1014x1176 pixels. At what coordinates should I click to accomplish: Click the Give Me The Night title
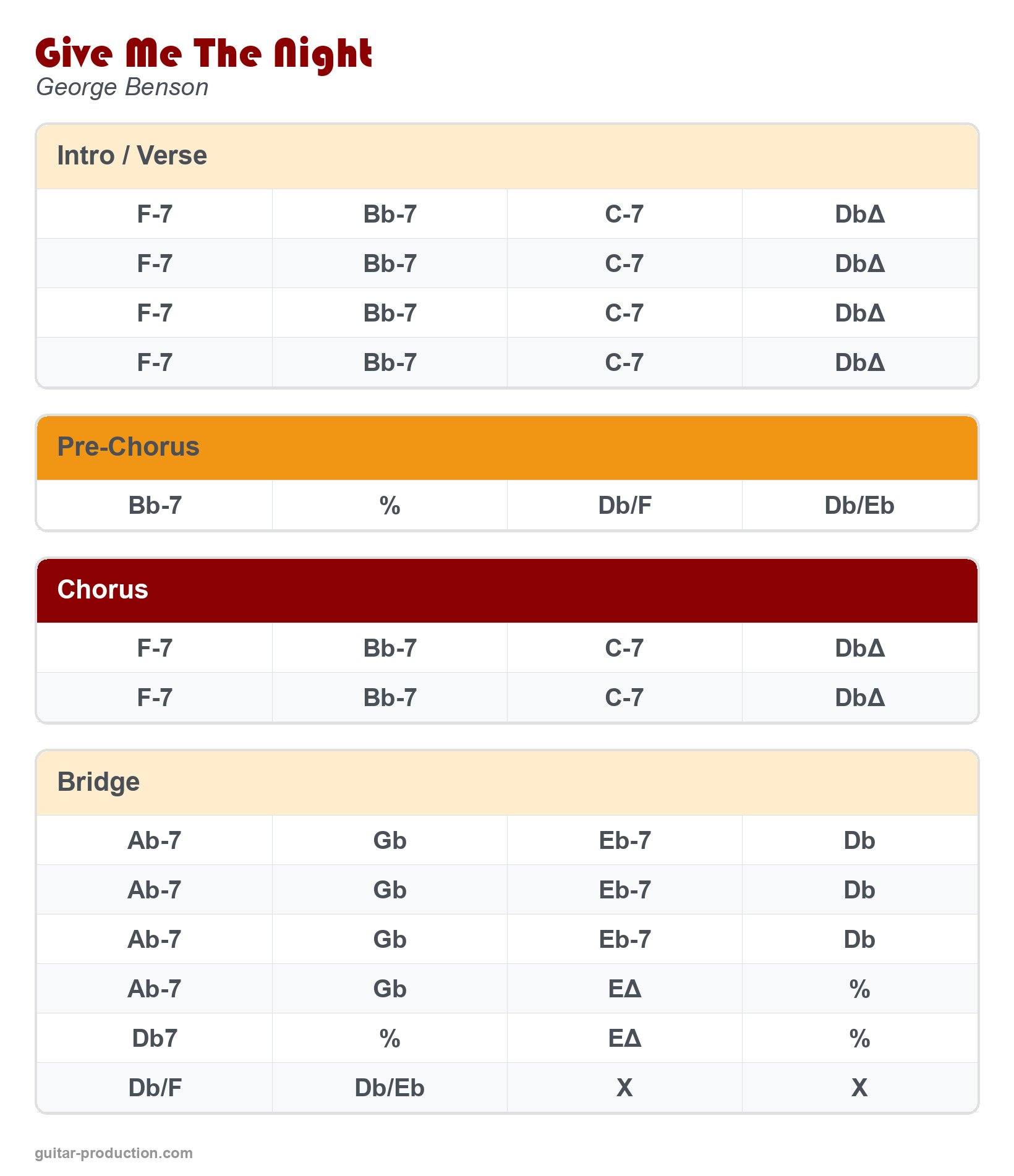pos(203,54)
